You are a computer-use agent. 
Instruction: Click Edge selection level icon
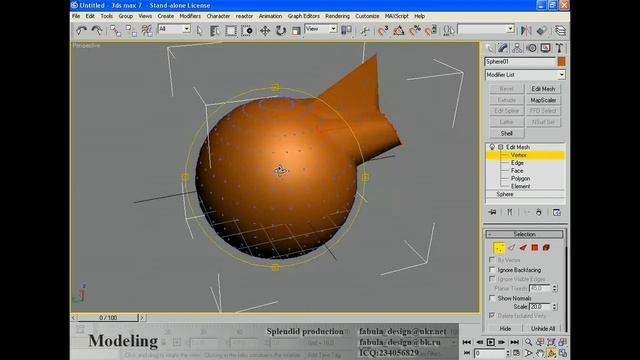tap(511, 248)
